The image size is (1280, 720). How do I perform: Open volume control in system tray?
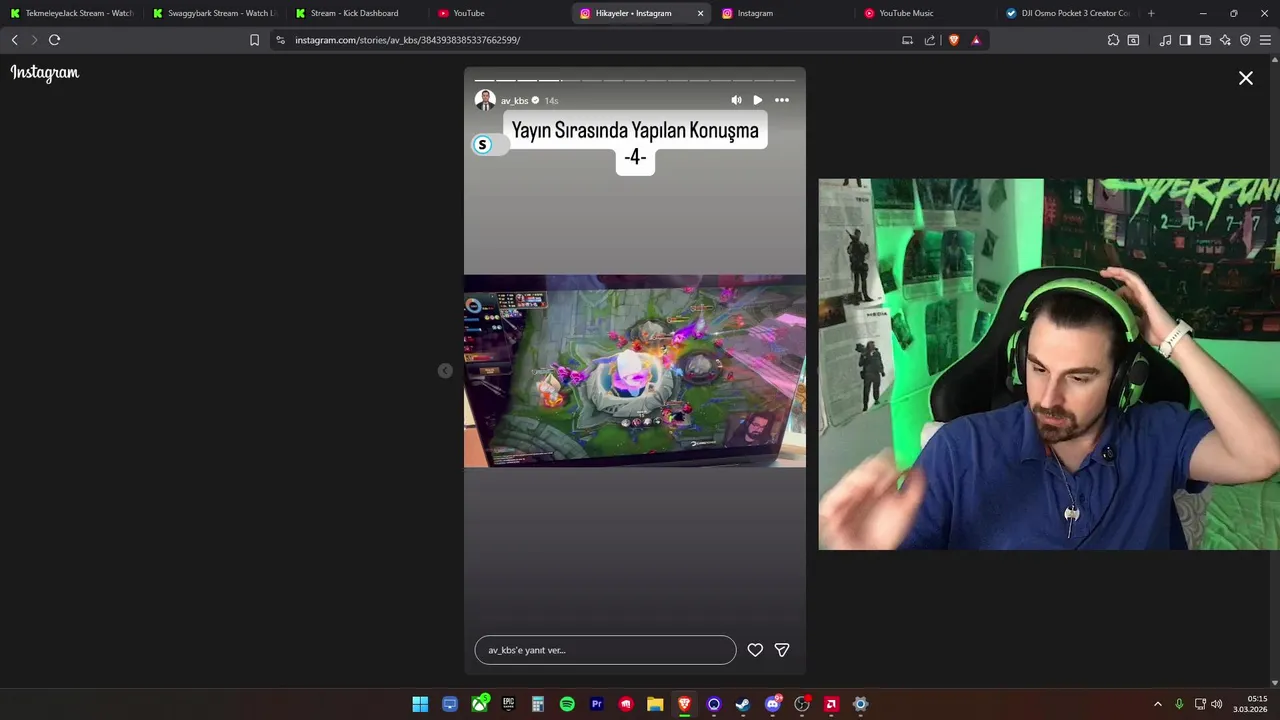(1217, 704)
